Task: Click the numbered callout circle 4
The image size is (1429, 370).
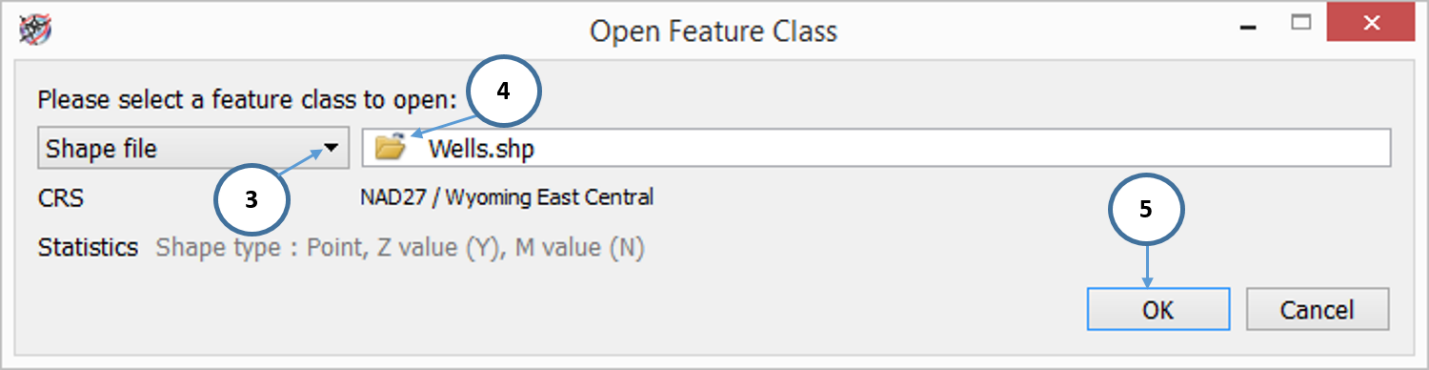Action: click(504, 91)
